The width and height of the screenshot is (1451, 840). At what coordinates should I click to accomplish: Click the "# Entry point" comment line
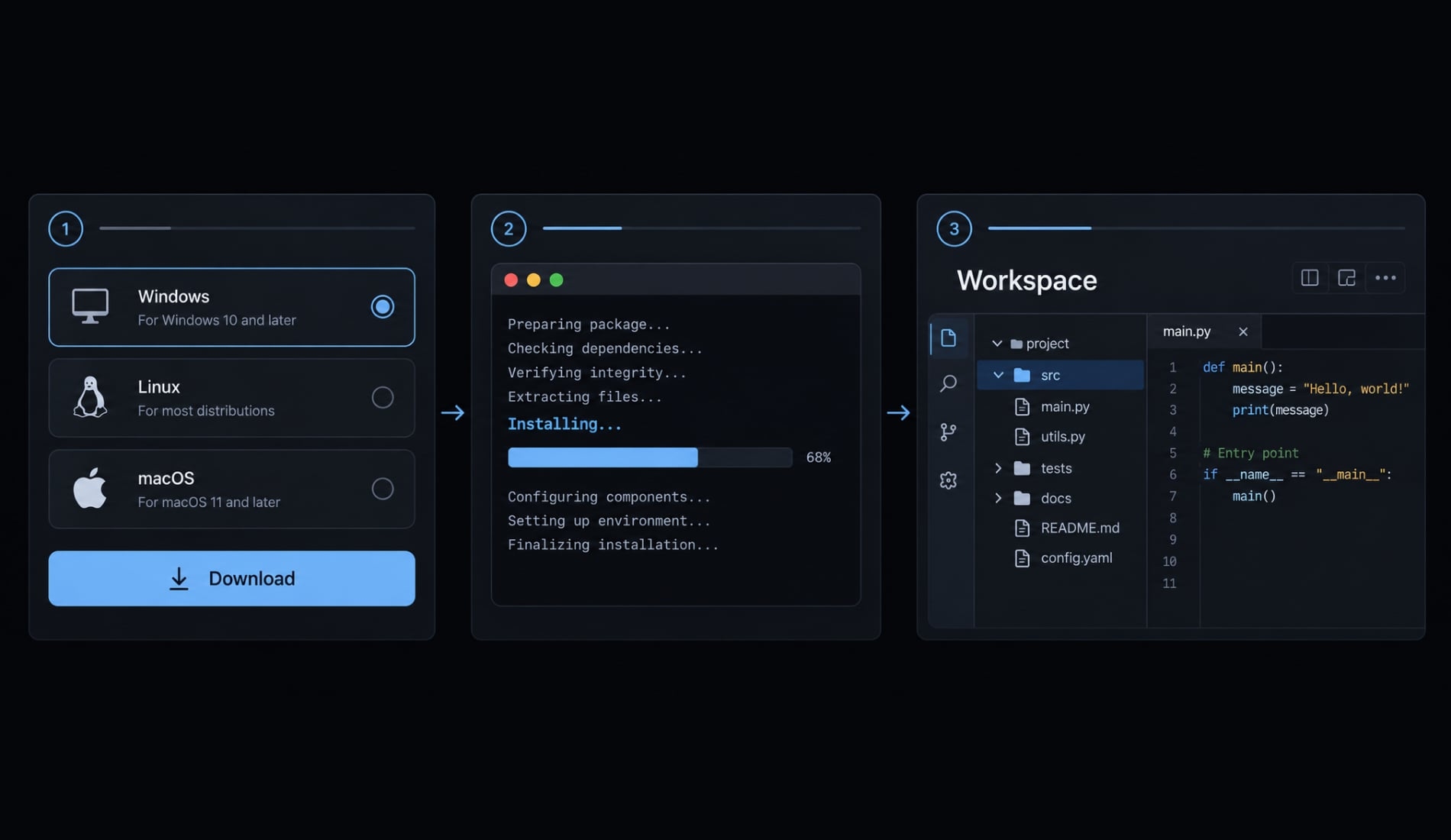pos(1251,453)
